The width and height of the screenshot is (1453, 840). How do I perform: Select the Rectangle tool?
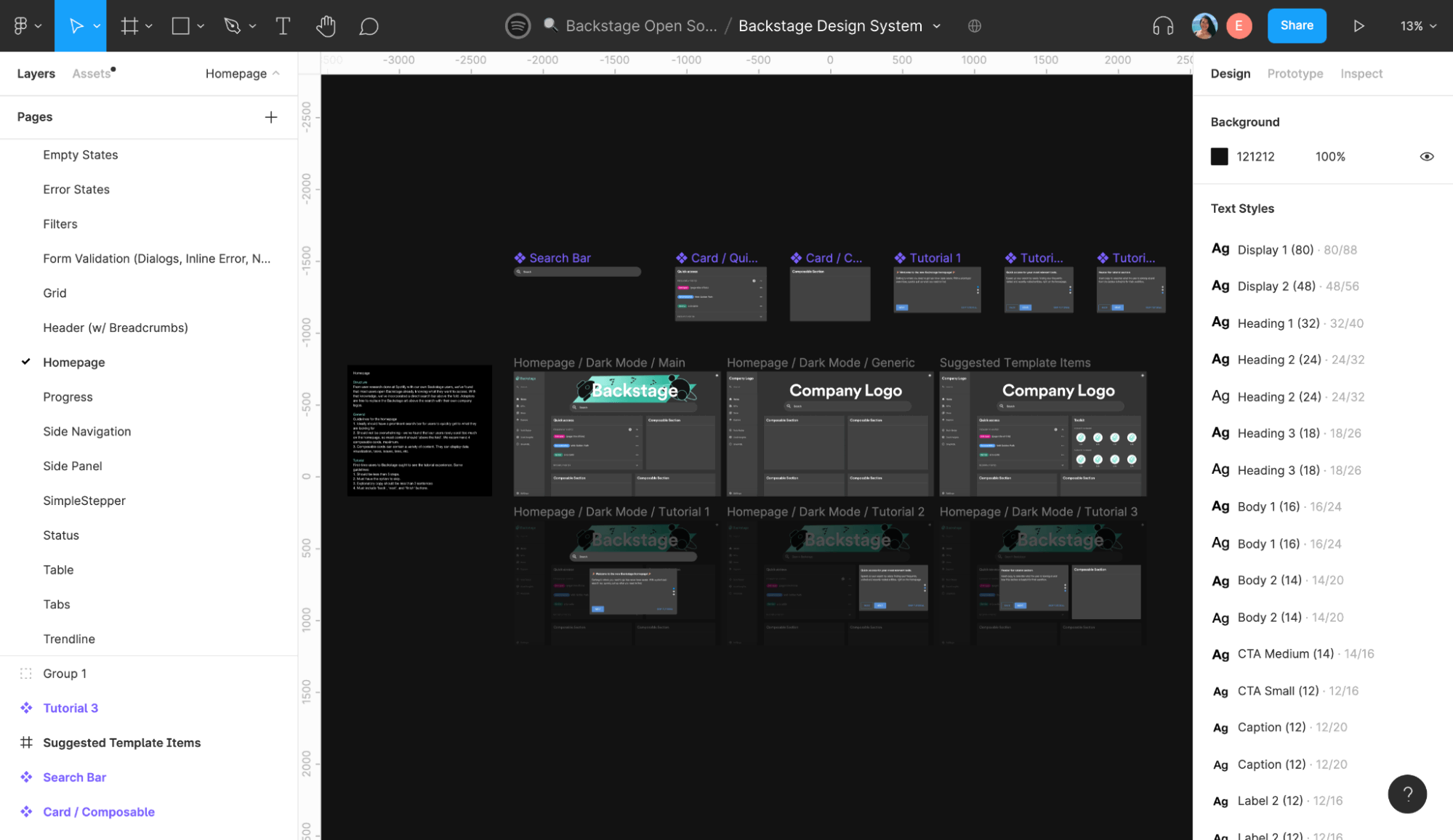(180, 25)
